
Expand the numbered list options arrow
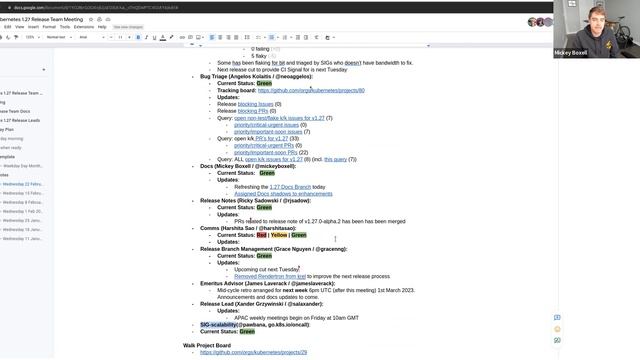291,37
